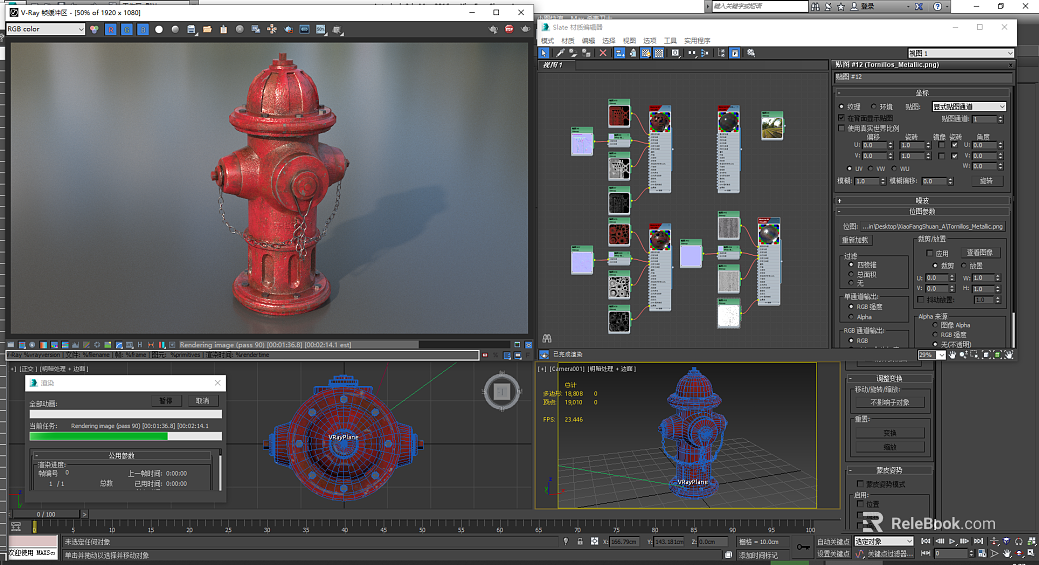Select the 总面积 filtering radio button
Image resolution: width=1039 pixels, height=565 pixels.
point(851,274)
